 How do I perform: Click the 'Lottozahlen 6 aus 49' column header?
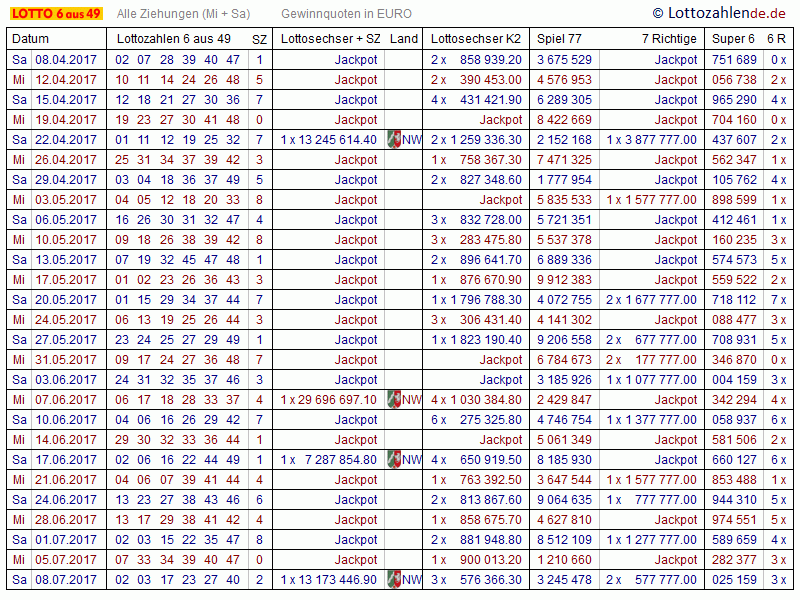pyautogui.click(x=174, y=38)
